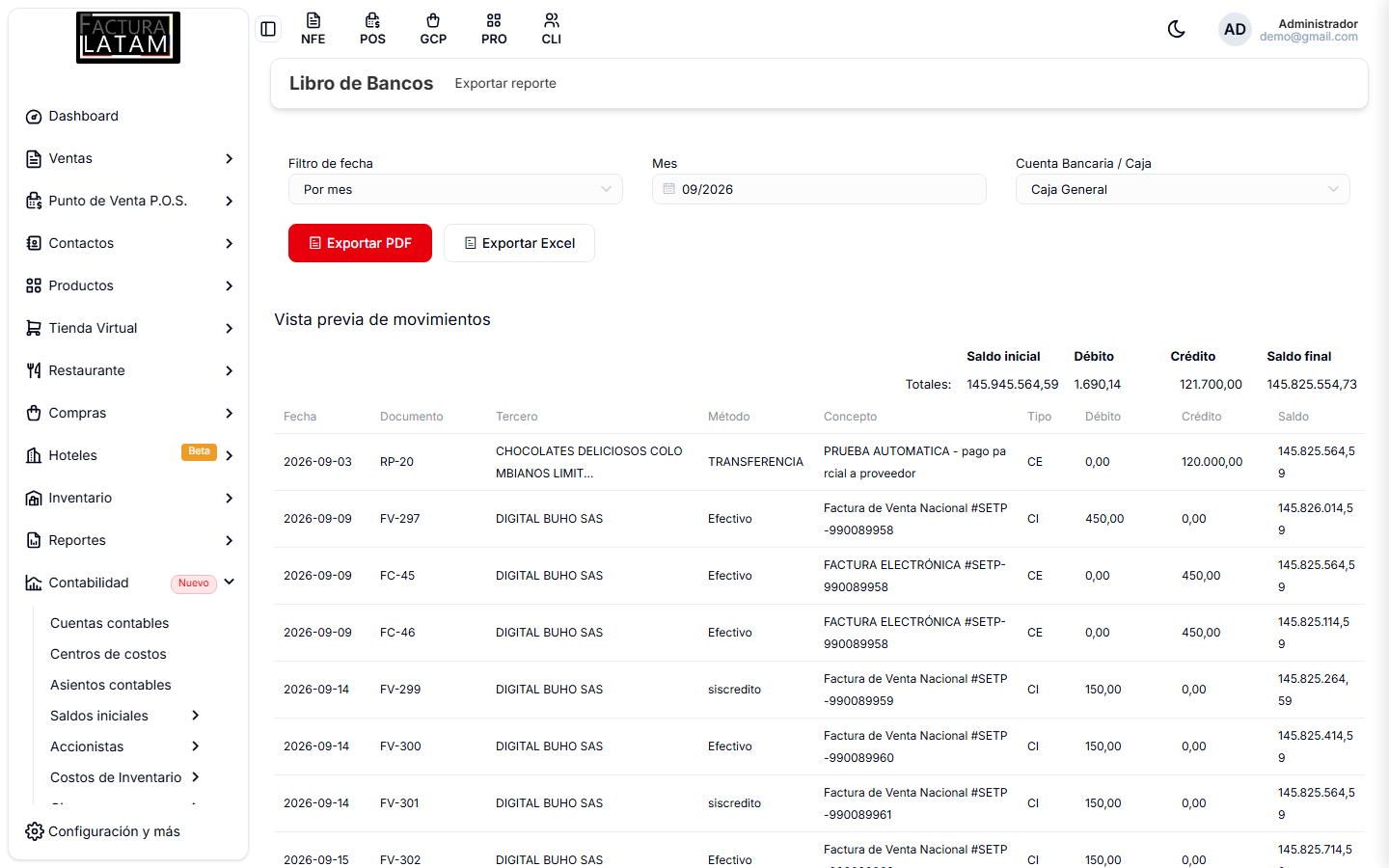Open the Filtro de fecha dropdown
The image size is (1389, 868).
click(455, 189)
